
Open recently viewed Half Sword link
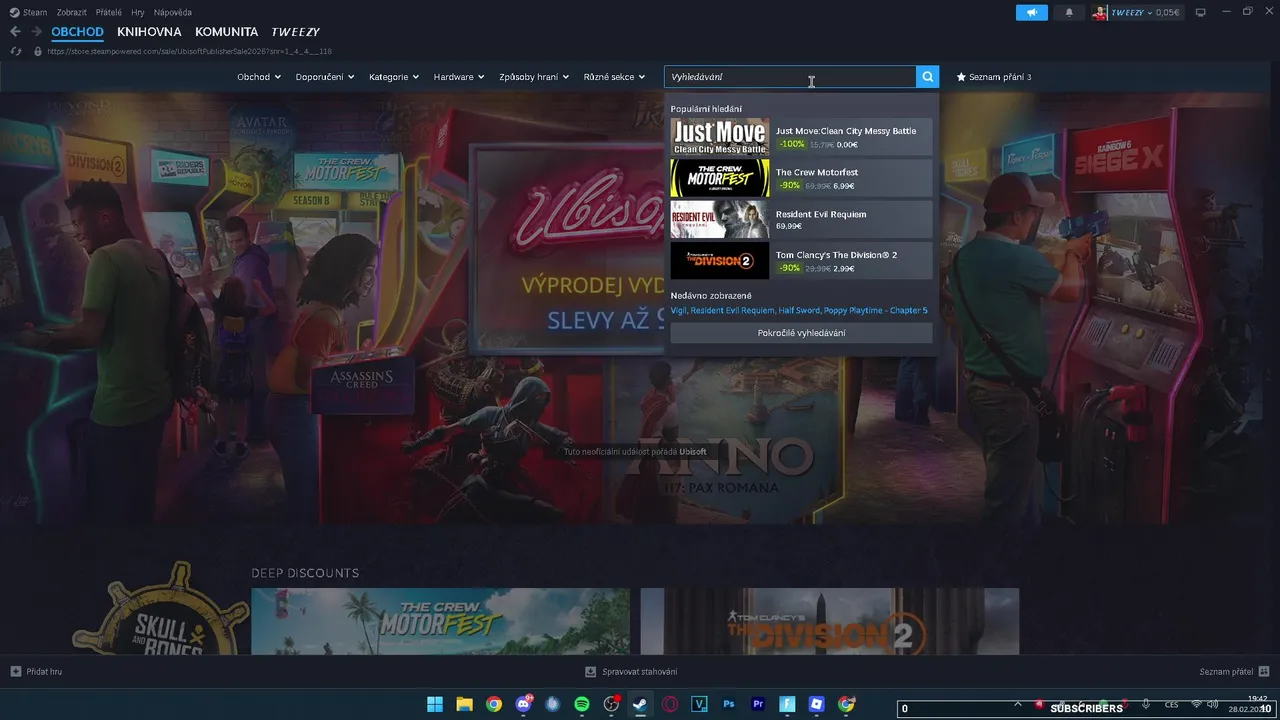(x=799, y=310)
